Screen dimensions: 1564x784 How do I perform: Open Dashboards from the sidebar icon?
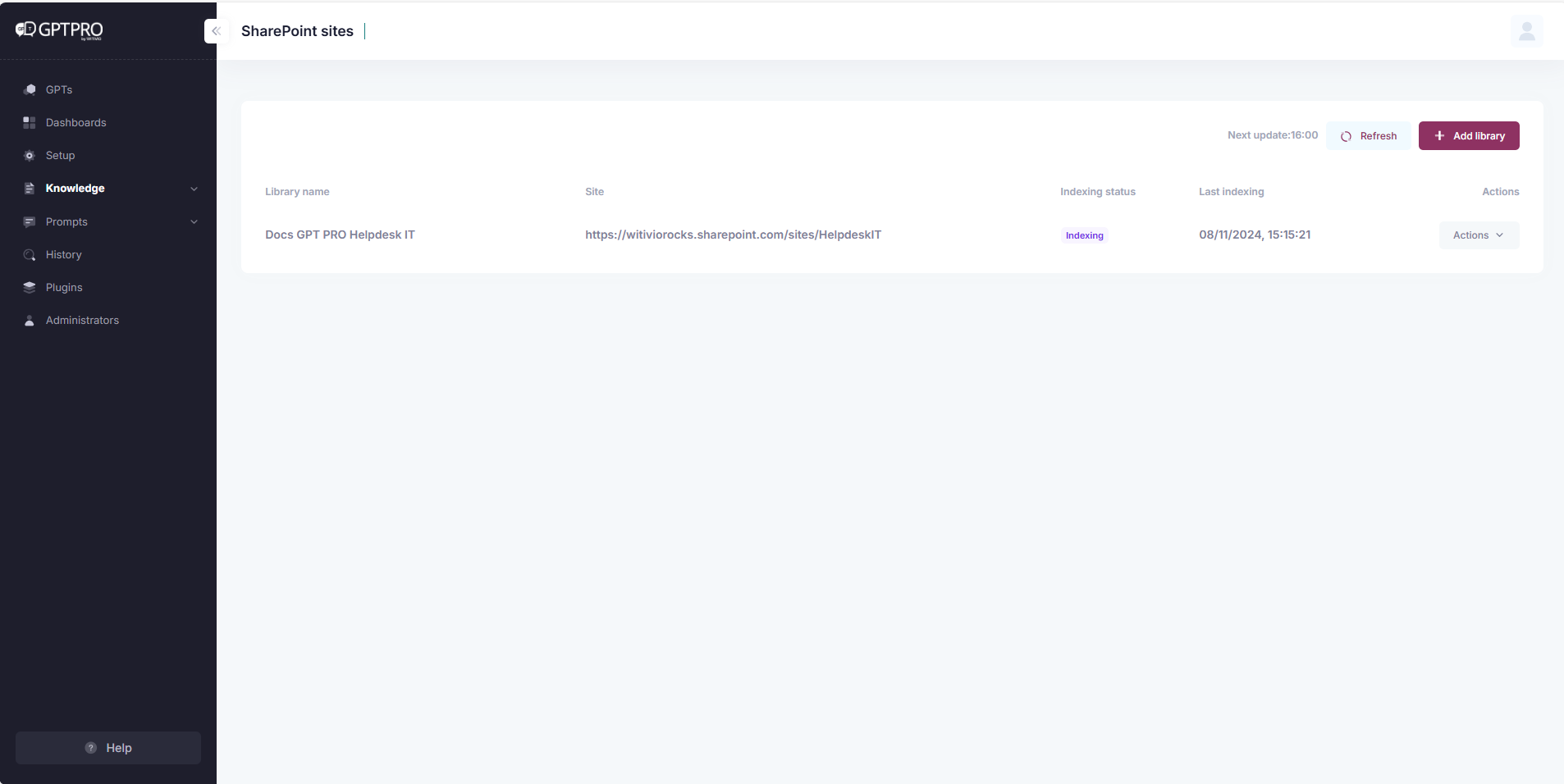pos(29,122)
